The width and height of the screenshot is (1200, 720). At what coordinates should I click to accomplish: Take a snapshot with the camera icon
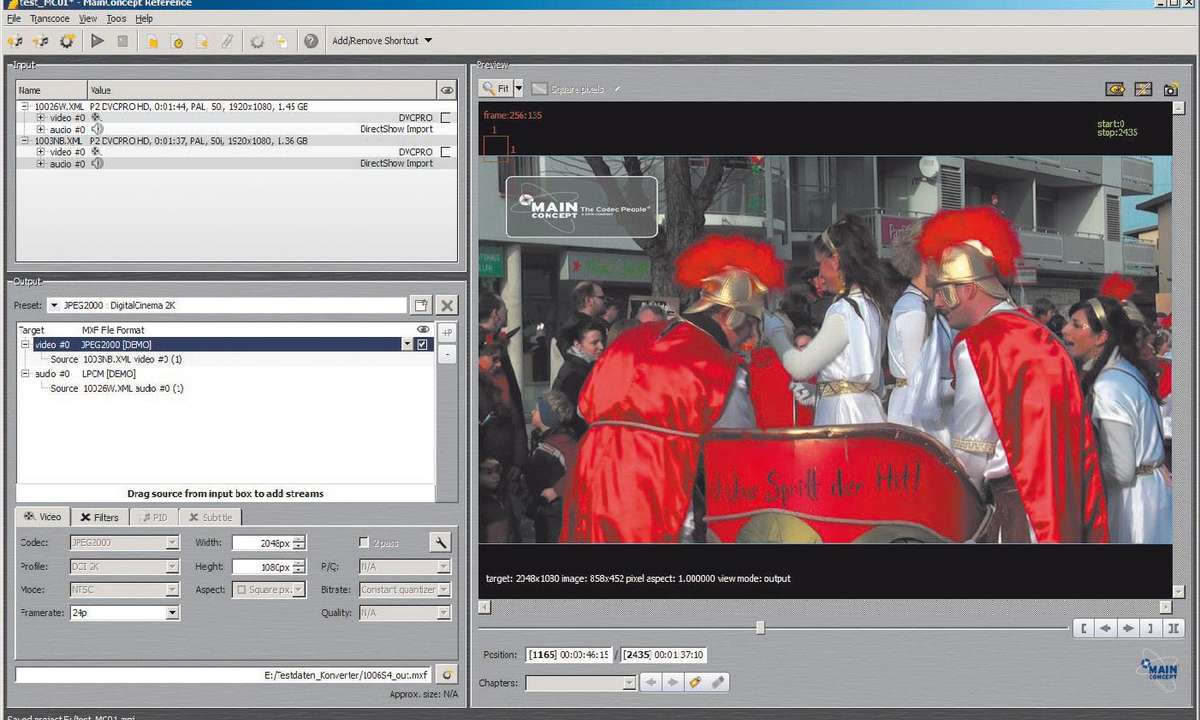[1170, 90]
